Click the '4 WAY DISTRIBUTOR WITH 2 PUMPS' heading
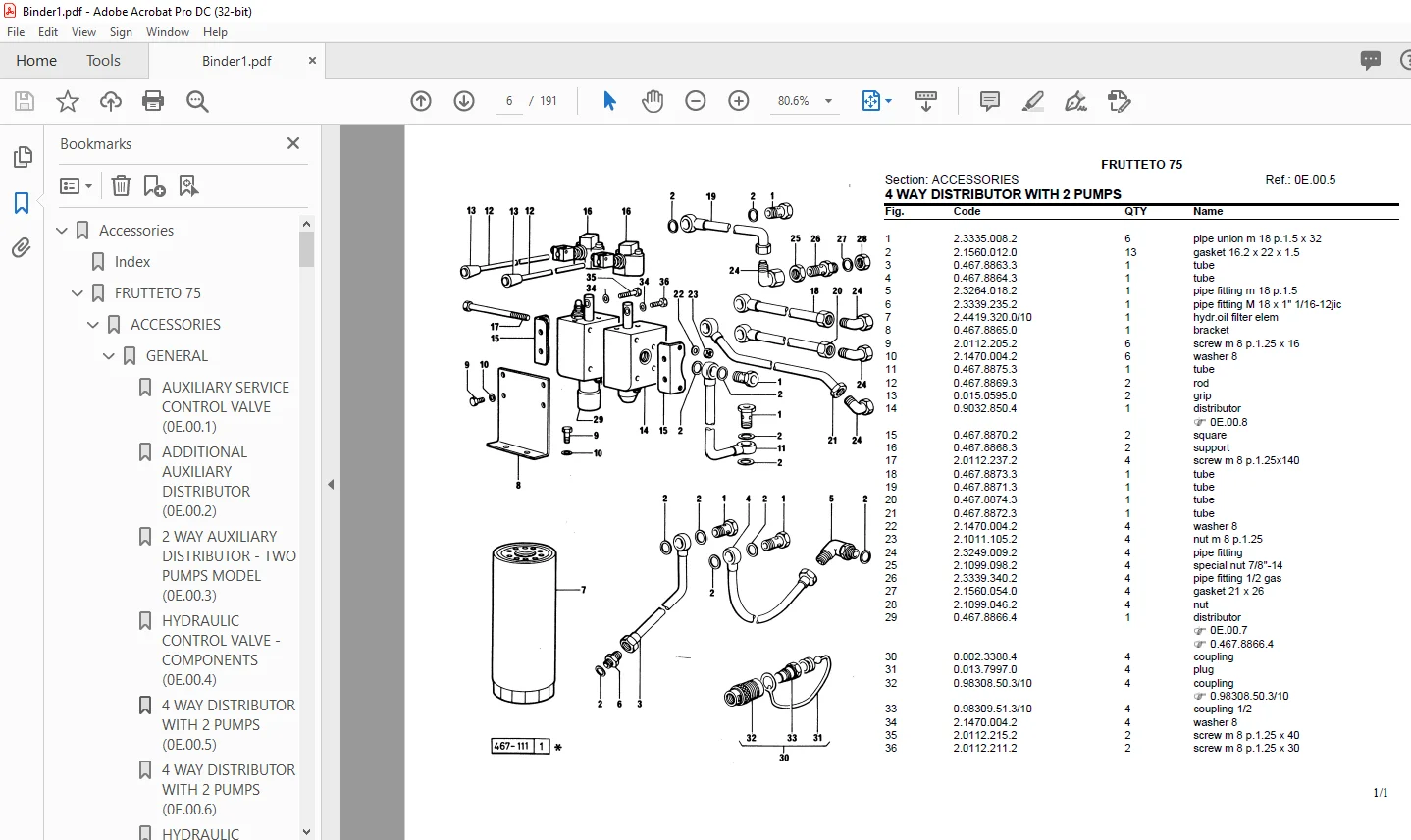Screen dimensions: 1411x840 pos(1003,194)
